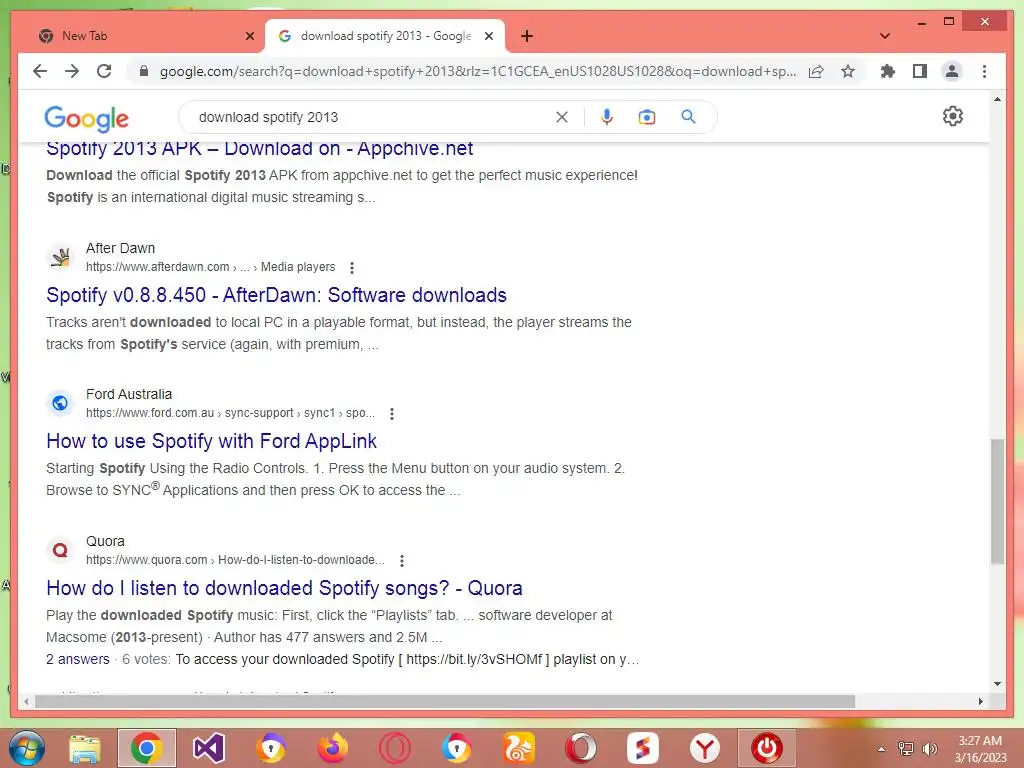Launch Firefox from the taskbar
Viewport: 1024px width, 768px height.
coord(333,748)
